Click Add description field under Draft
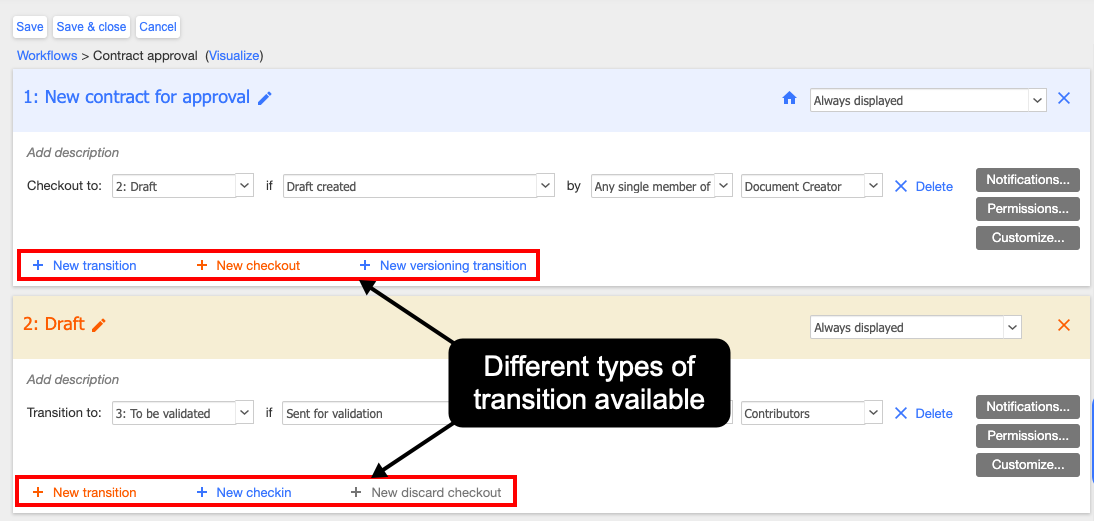This screenshot has width=1094, height=521. (73, 380)
